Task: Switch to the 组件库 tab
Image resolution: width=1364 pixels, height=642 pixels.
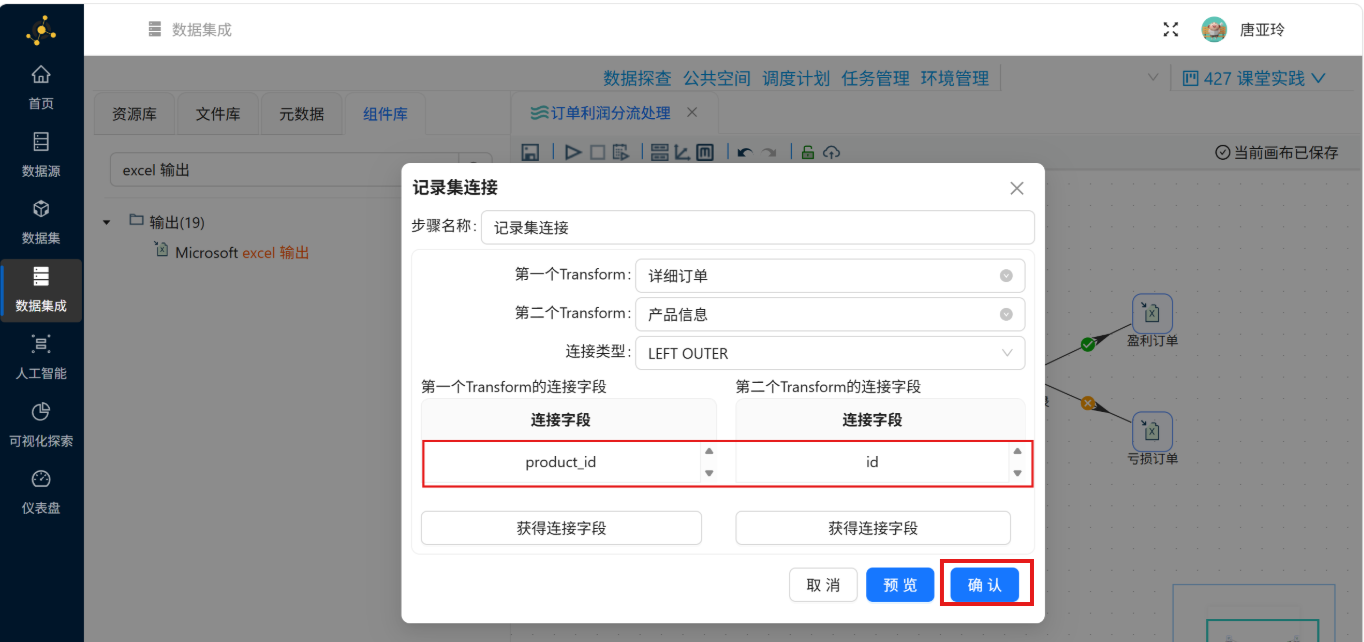Action: (385, 114)
